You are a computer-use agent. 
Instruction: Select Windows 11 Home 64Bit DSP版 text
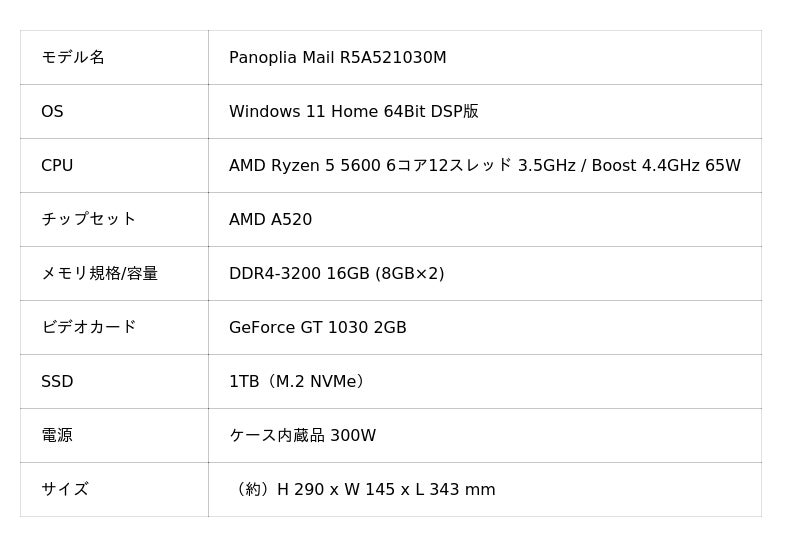353,112
